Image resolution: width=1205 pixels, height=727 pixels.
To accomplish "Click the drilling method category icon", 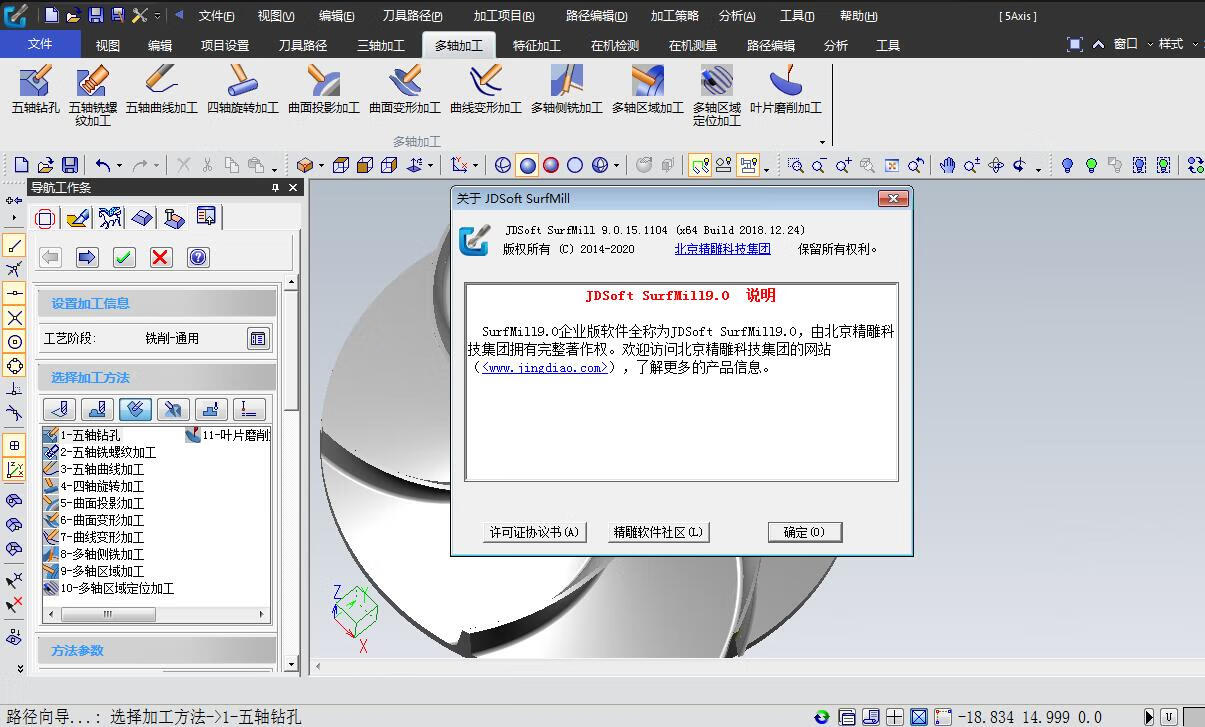I will click(x=59, y=409).
